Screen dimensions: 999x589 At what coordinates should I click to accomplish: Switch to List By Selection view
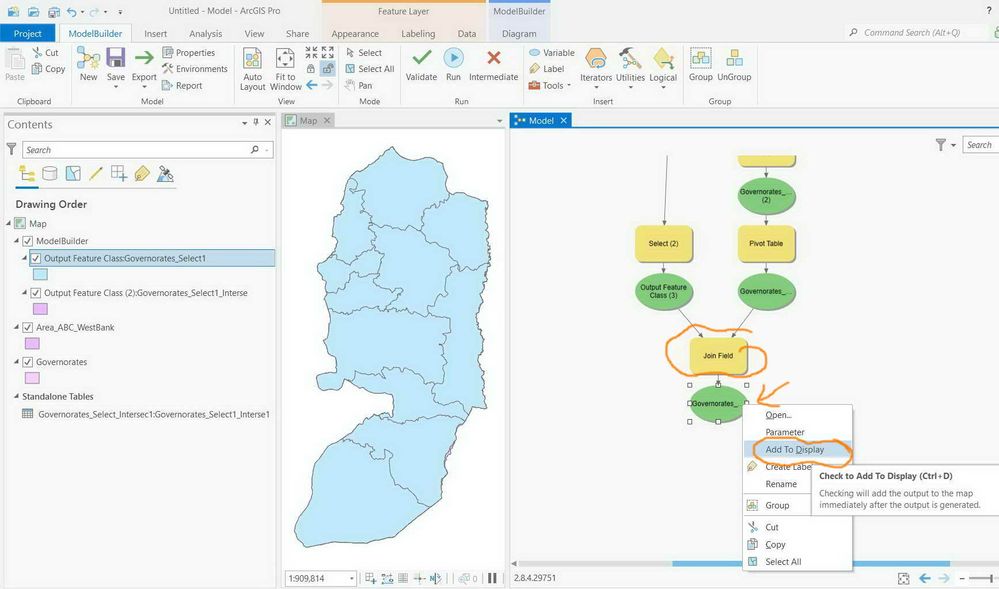click(73, 173)
